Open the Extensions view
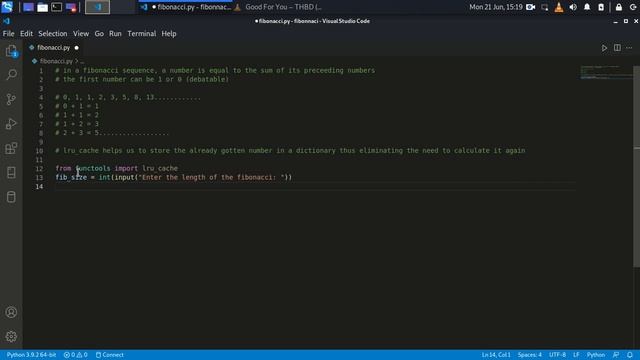Viewport: 640px width, 360px height. pyautogui.click(x=11, y=148)
